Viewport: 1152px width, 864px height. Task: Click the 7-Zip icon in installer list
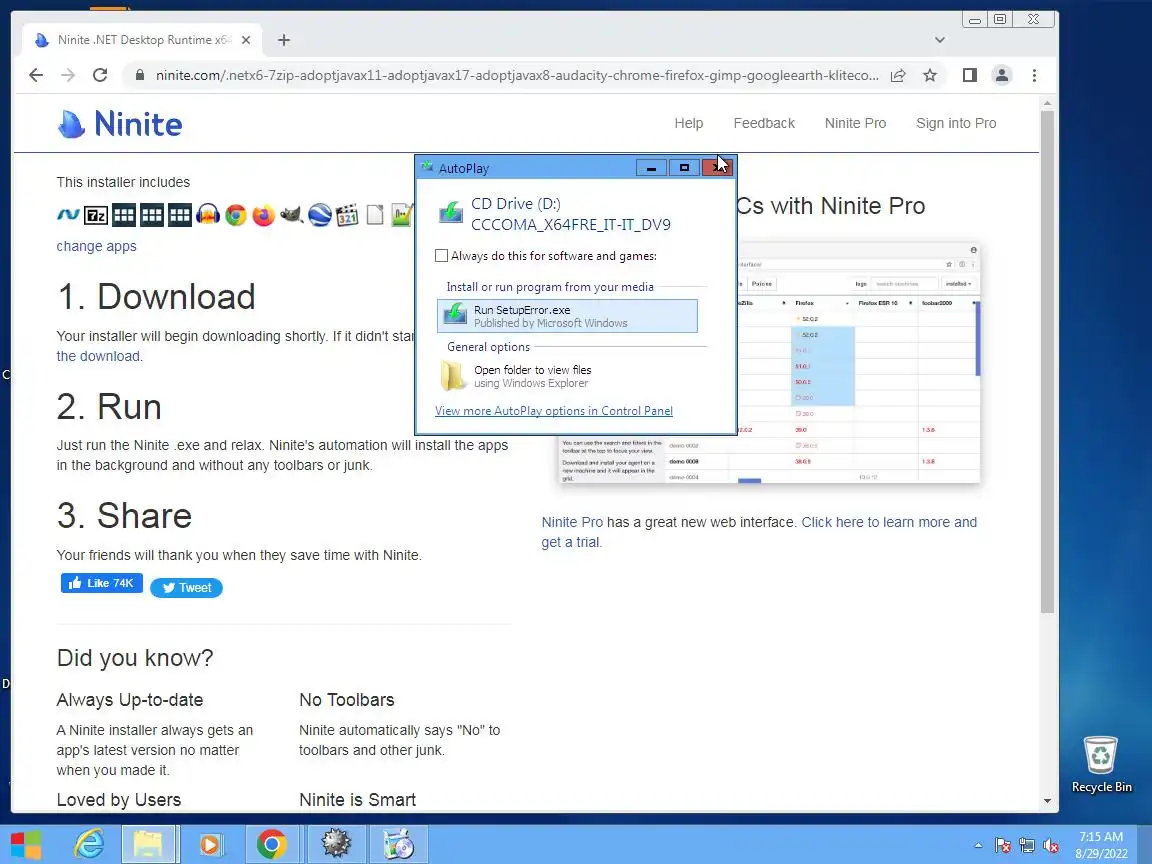96,215
